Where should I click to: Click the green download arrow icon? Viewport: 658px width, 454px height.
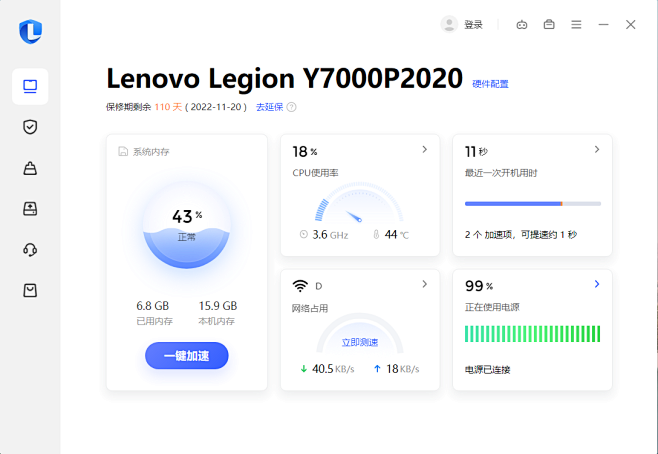point(304,369)
